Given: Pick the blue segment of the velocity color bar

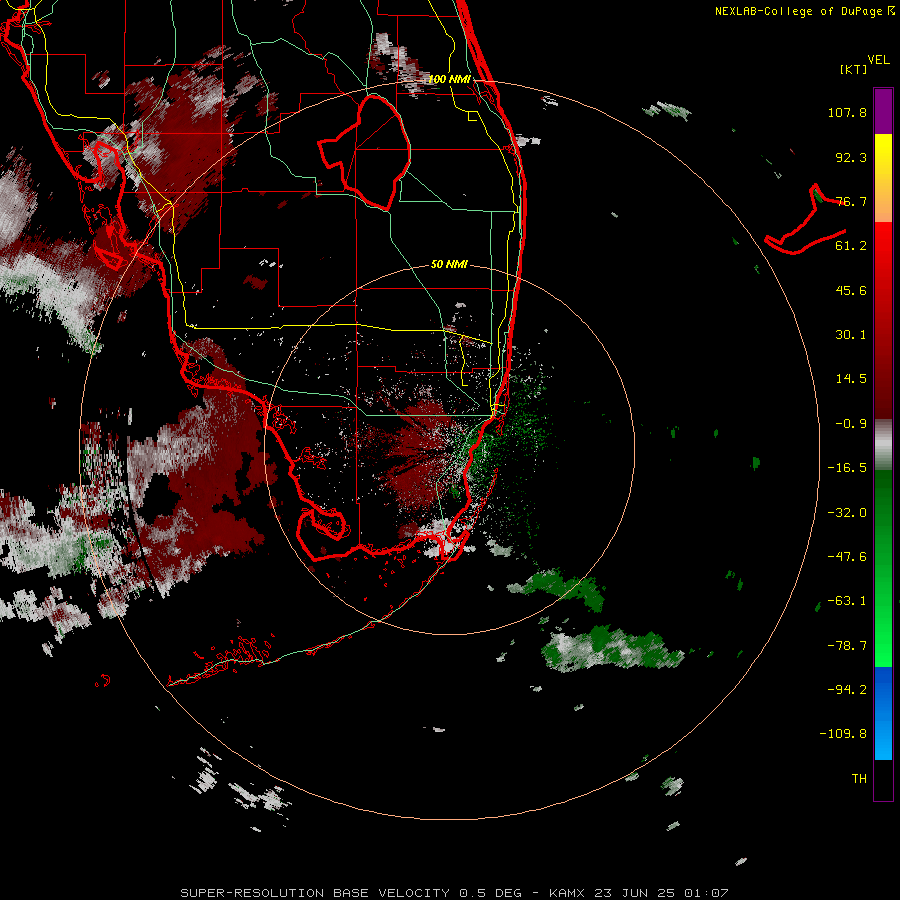Looking at the screenshot, I should (x=883, y=713).
